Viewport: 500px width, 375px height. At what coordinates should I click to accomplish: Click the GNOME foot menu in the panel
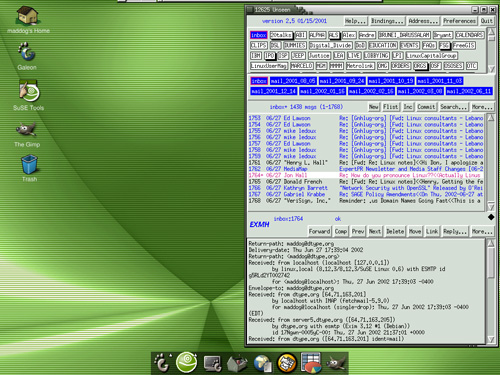(x=162, y=363)
